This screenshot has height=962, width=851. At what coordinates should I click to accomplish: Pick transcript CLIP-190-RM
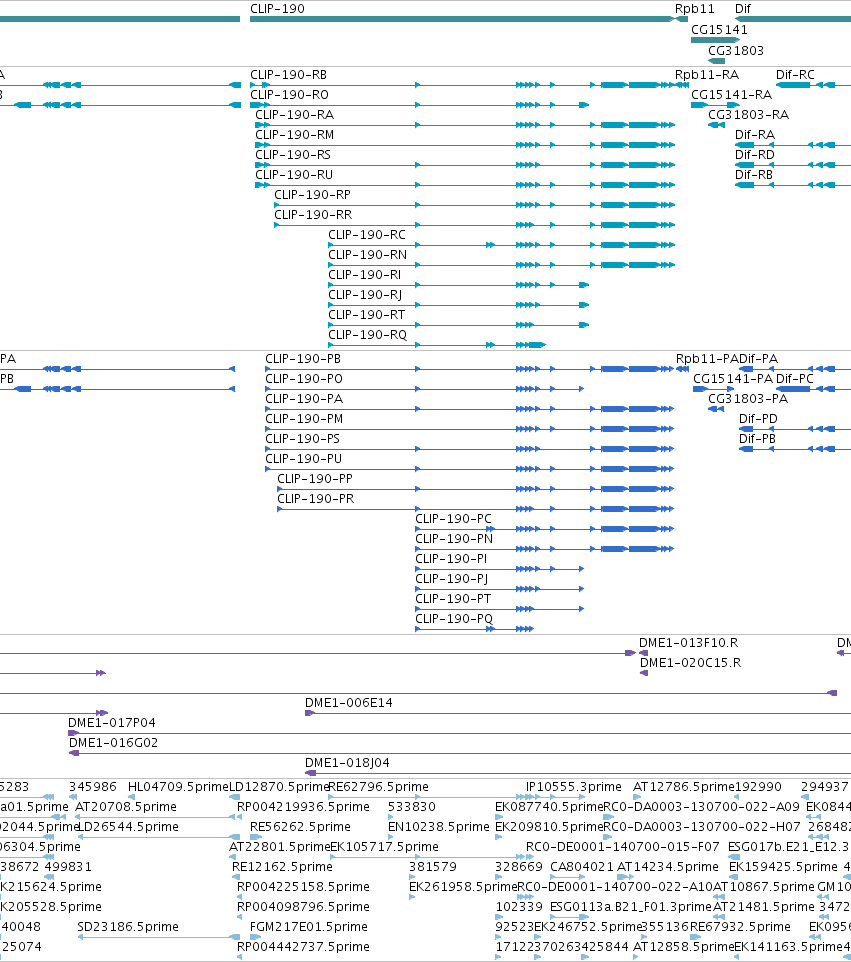(295, 134)
